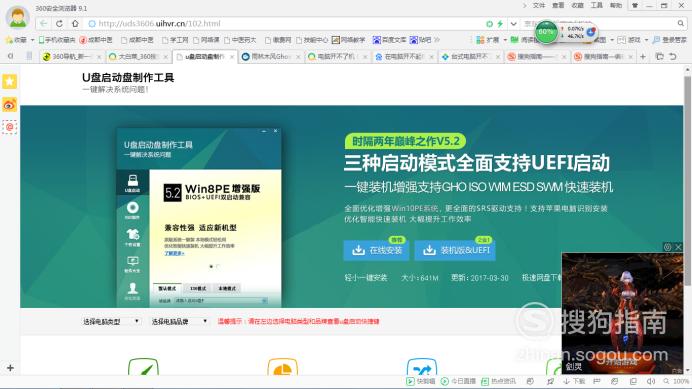Viewport: 692px width, 389px height.
Task: Open the 选择电脑类型 dropdown
Action: pyautogui.click(x=111, y=321)
